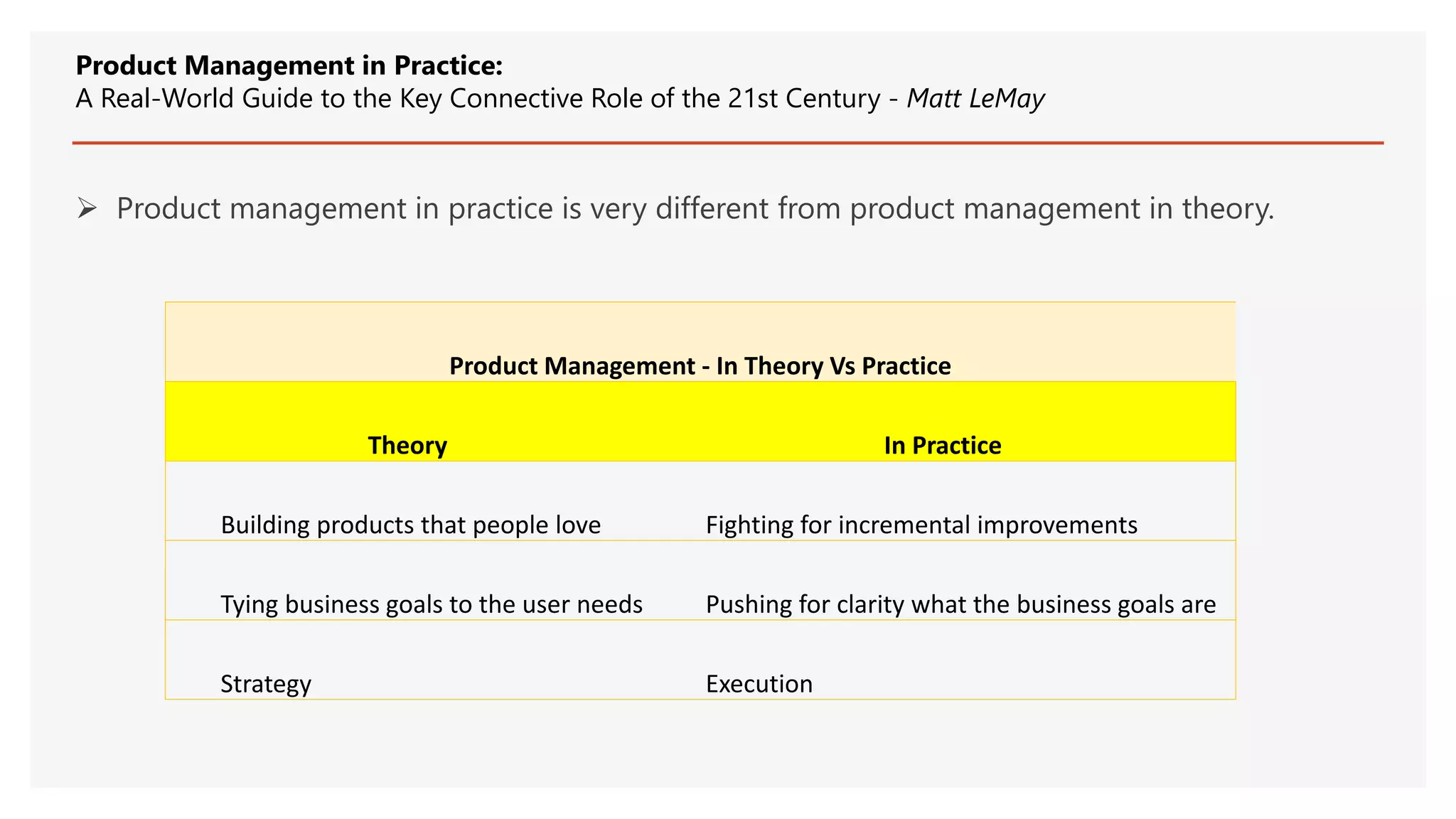1456x819 pixels.
Task: Click 'Product management in practice' starting the bullet sentence
Action: 334,209
